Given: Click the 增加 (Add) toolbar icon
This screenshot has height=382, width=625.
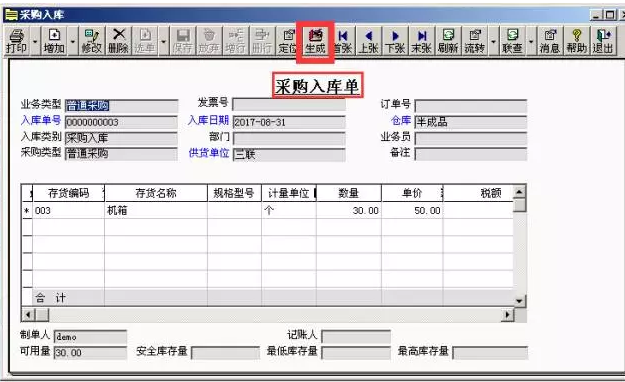Looking at the screenshot, I should pos(54,41).
